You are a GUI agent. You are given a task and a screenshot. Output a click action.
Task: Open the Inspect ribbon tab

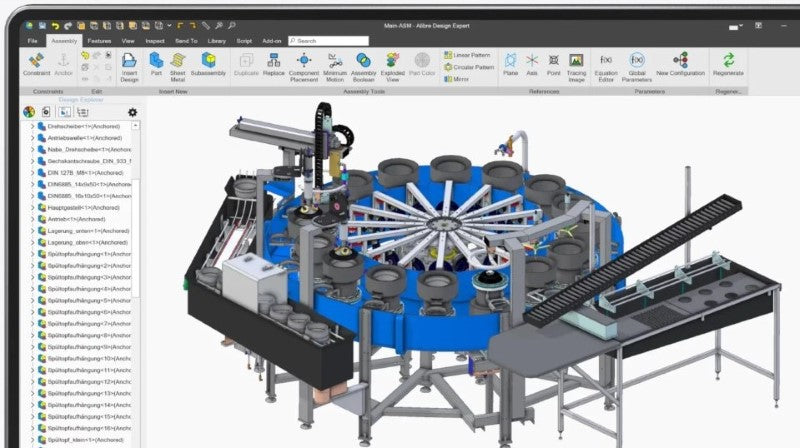click(155, 41)
